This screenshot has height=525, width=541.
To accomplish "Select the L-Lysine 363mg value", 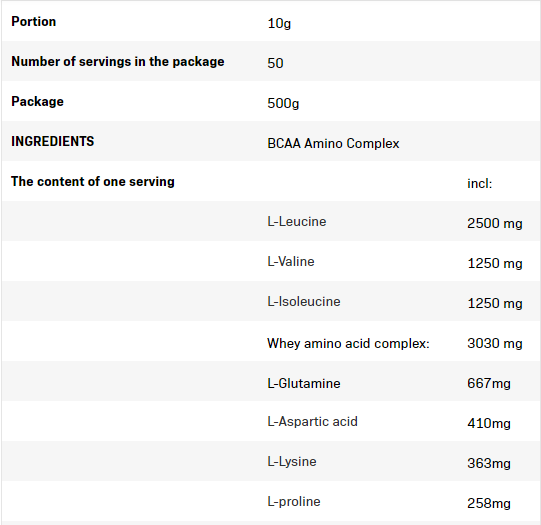I will tap(489, 463).
